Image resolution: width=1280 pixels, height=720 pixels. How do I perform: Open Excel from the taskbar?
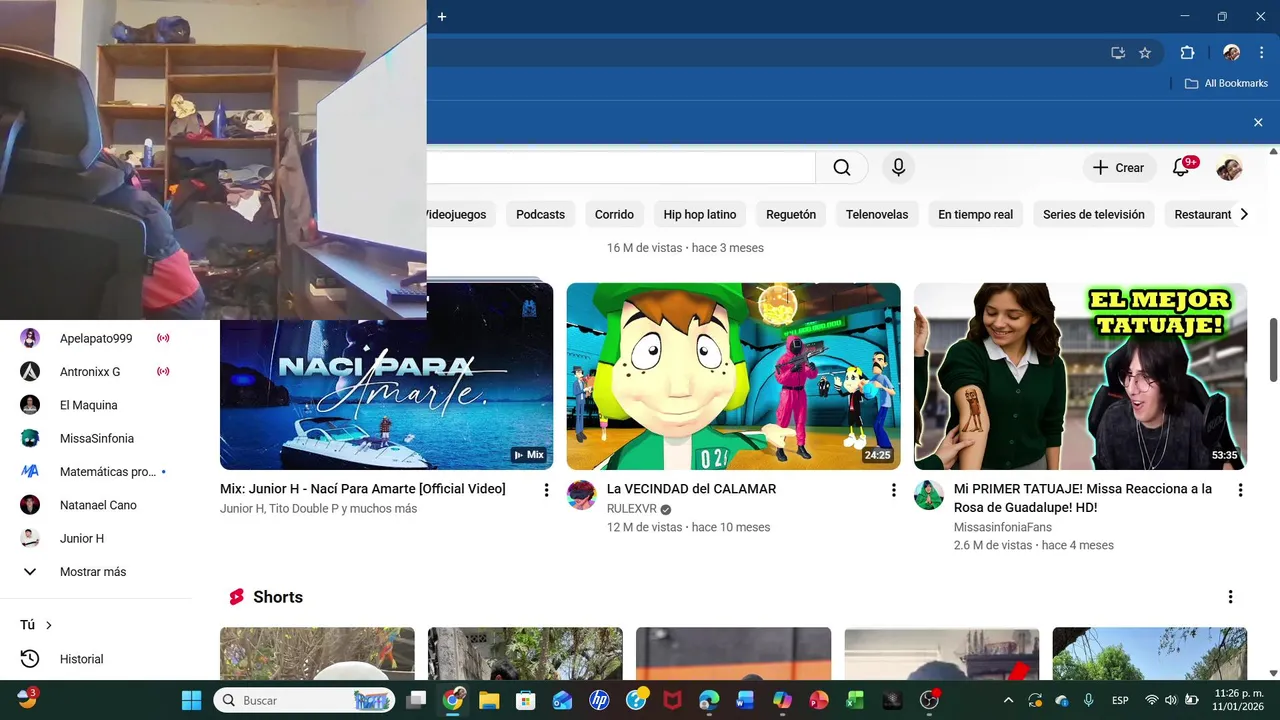[855, 700]
